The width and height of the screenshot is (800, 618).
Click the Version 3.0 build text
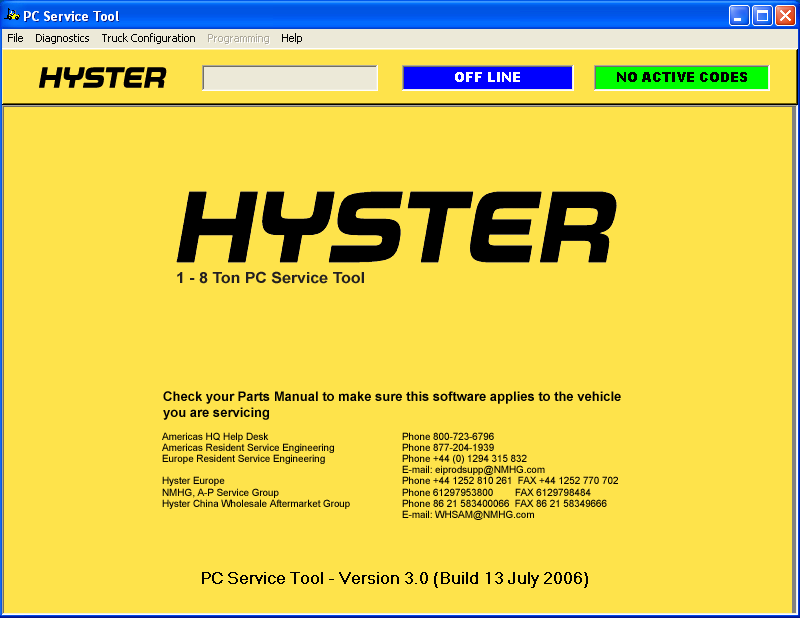point(394,578)
